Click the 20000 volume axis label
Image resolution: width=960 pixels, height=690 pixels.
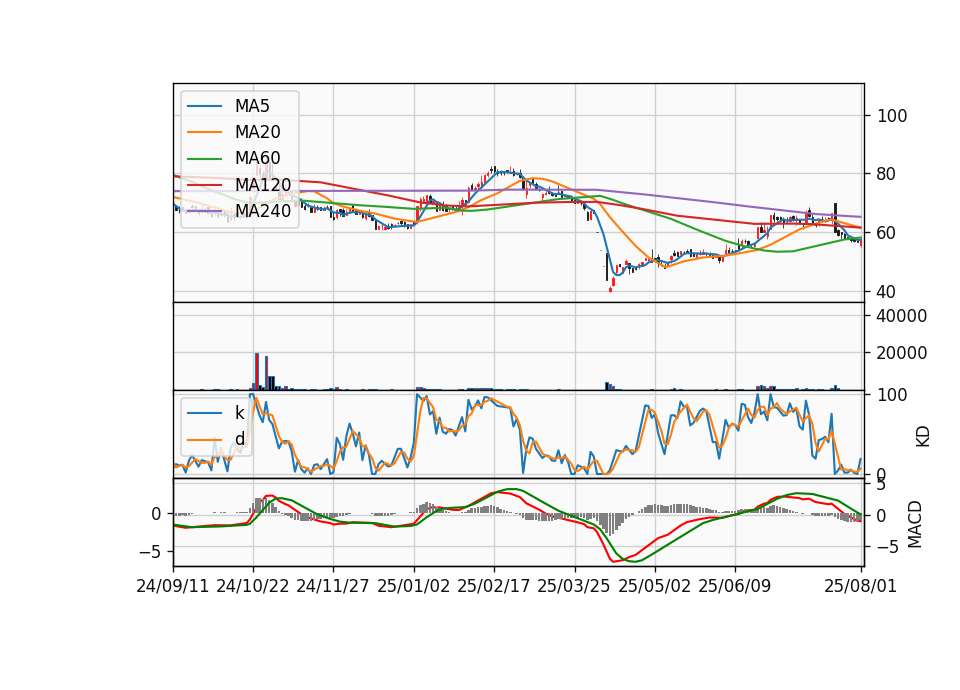(x=902, y=353)
